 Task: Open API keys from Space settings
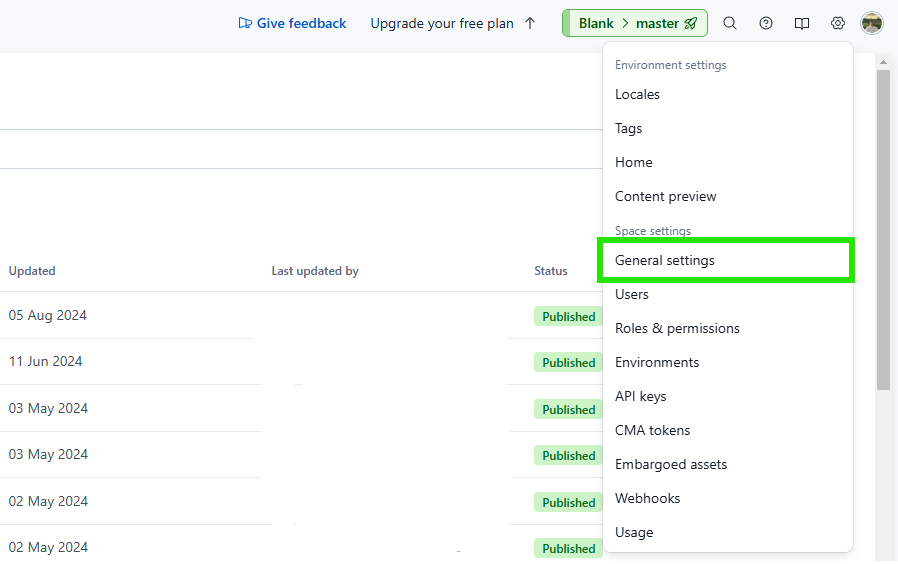click(x=640, y=396)
